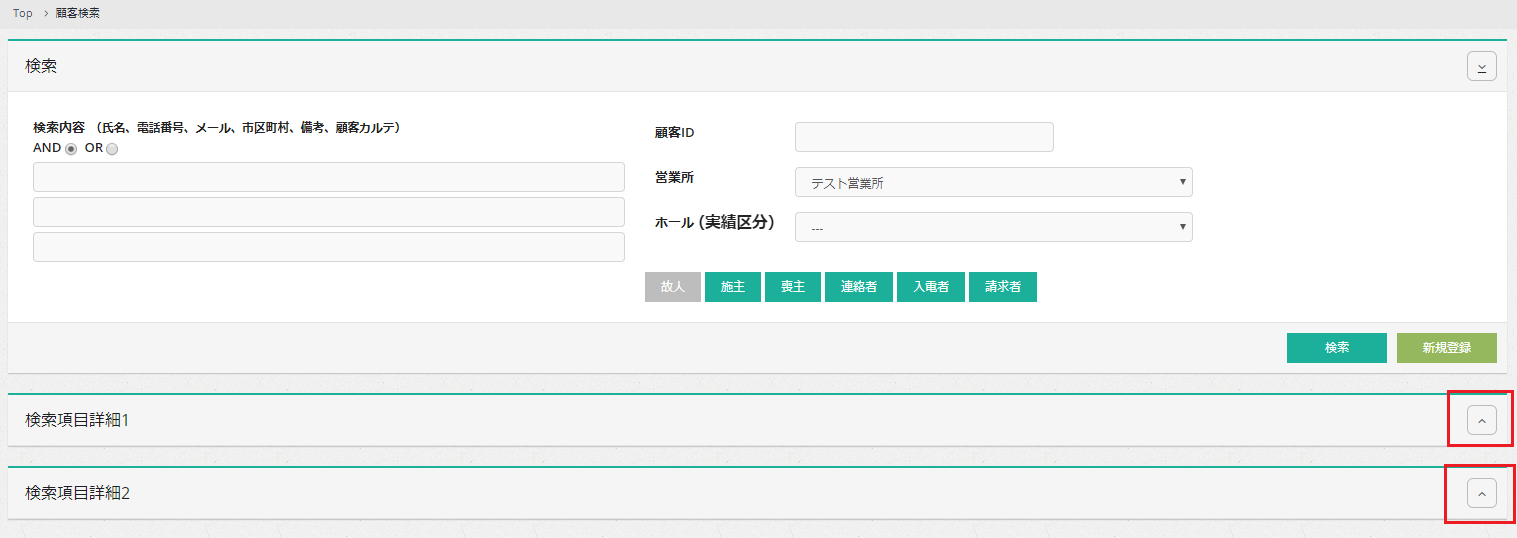Expand the 検索項目詳細2 panel chevron
Image resolution: width=1517 pixels, height=538 pixels.
coord(1481,493)
